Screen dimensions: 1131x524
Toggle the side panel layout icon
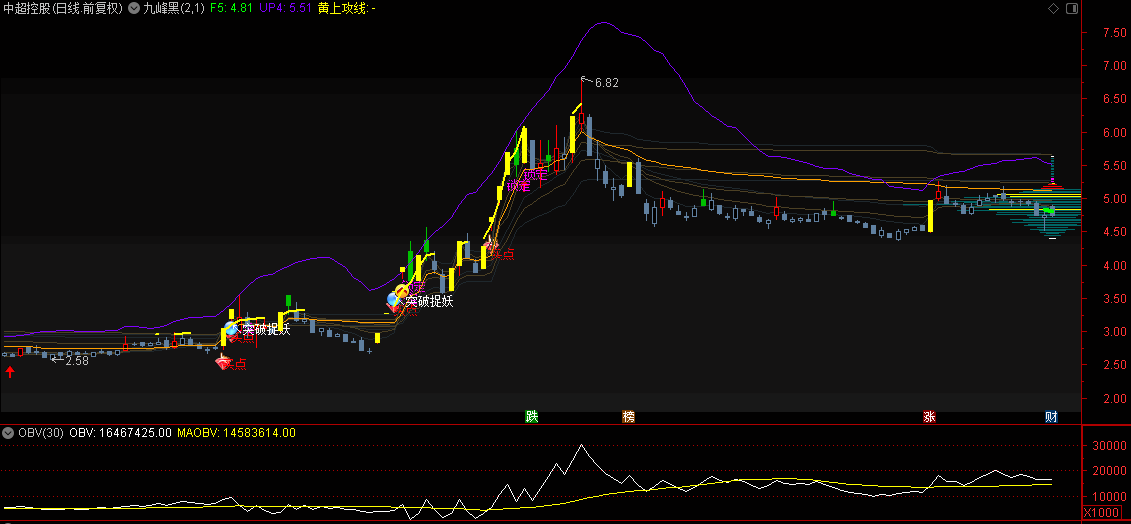click(x=1071, y=8)
